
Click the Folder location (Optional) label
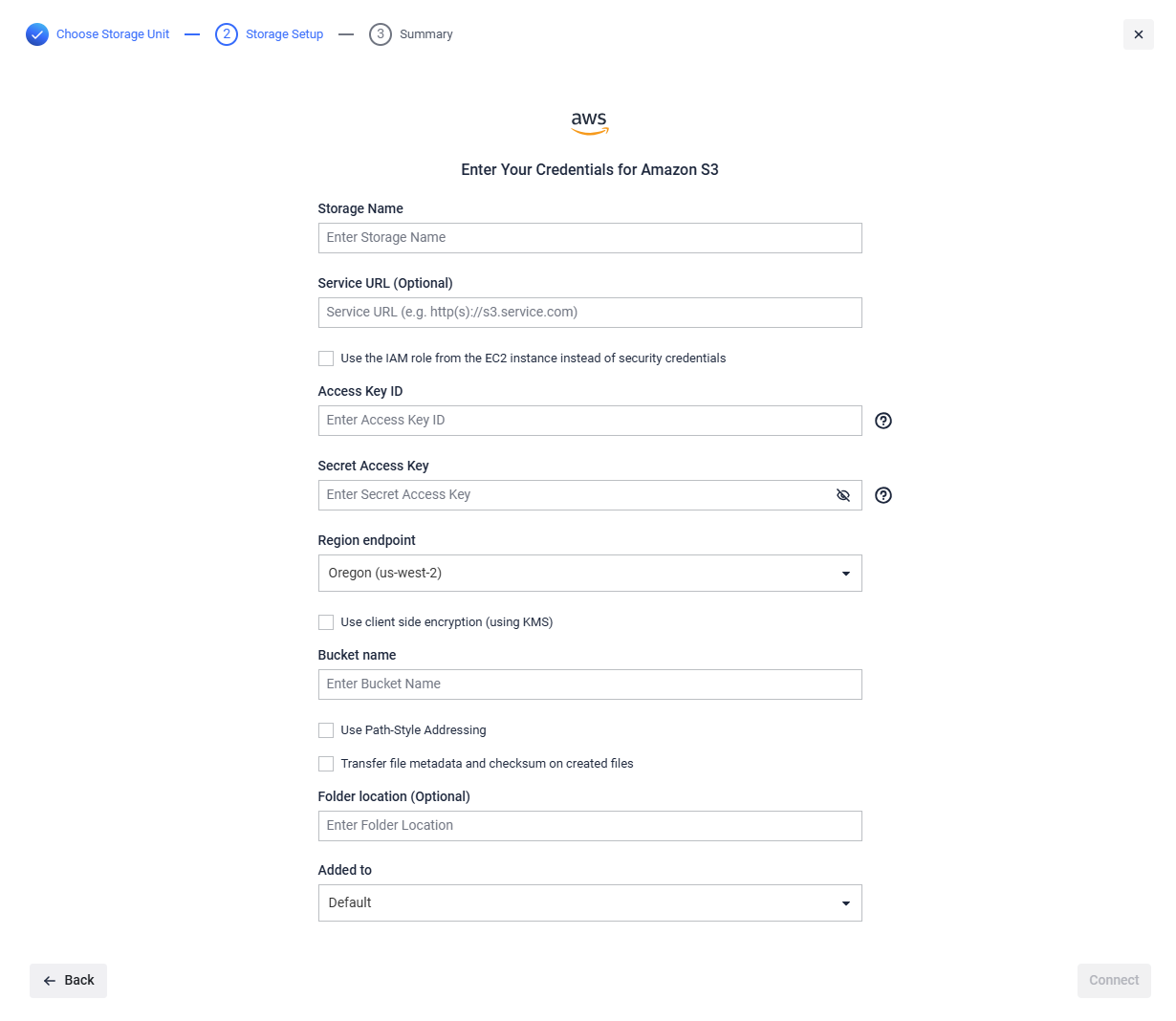tap(394, 796)
